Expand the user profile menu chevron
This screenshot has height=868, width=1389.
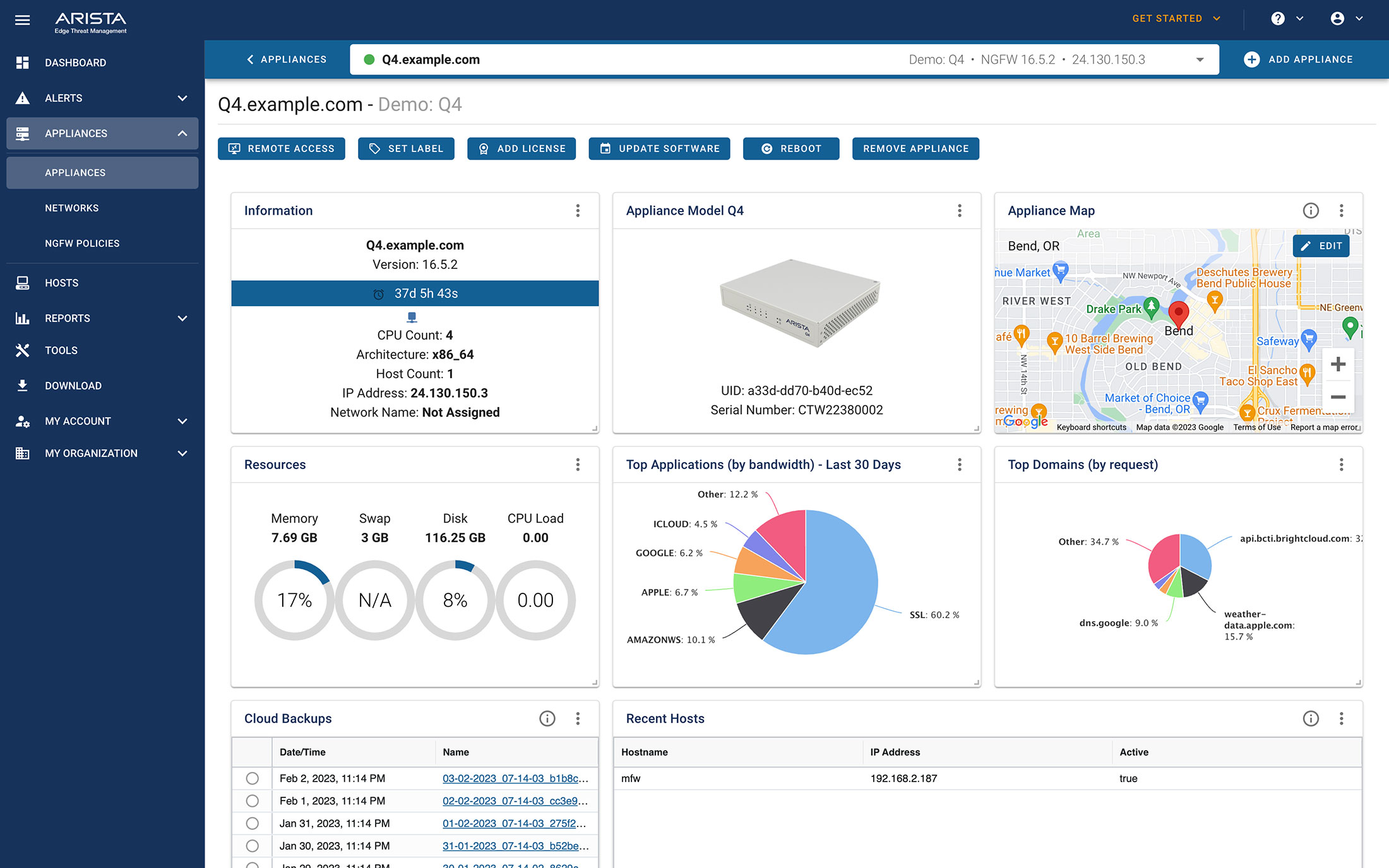click(1359, 19)
